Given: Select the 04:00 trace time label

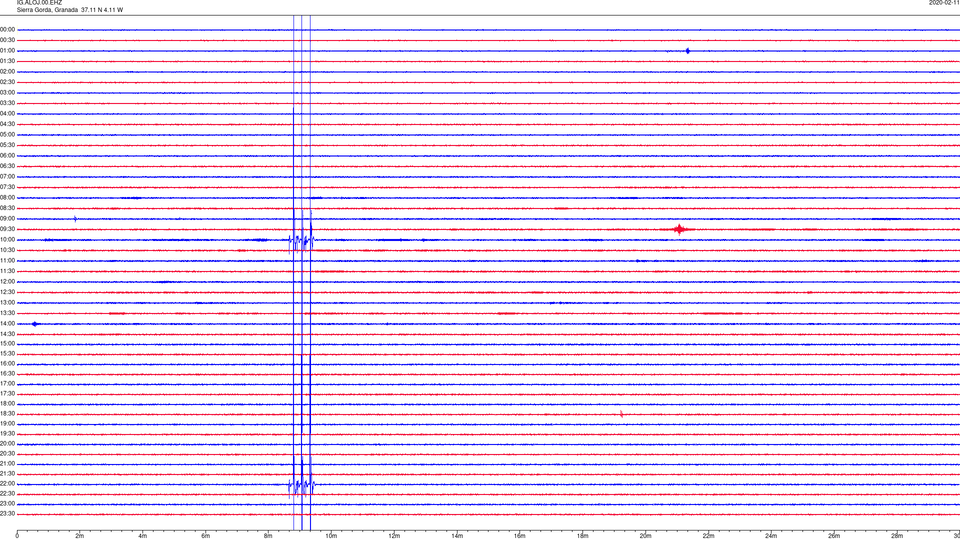Looking at the screenshot, I should 7,113.
